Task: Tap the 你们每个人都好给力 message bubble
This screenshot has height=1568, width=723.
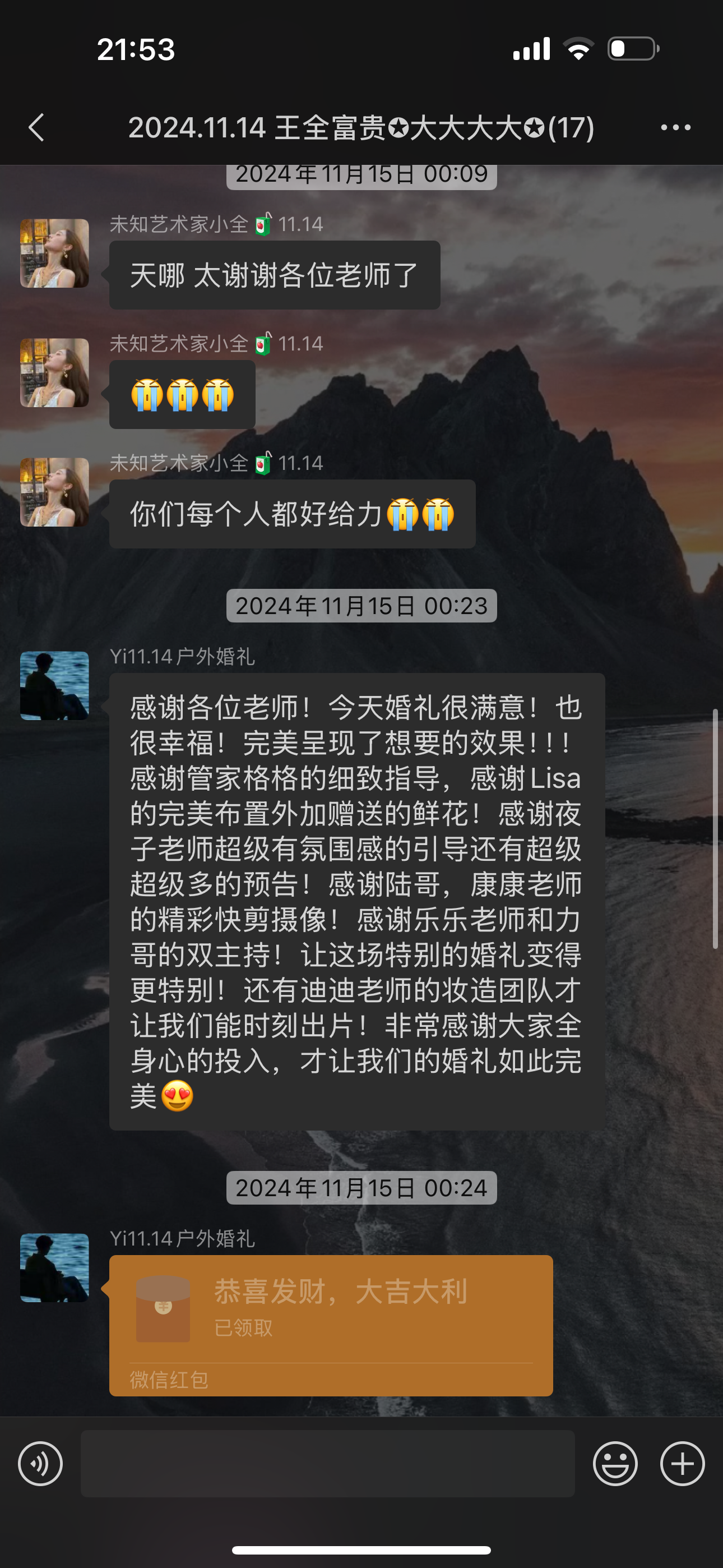Action: tap(292, 514)
